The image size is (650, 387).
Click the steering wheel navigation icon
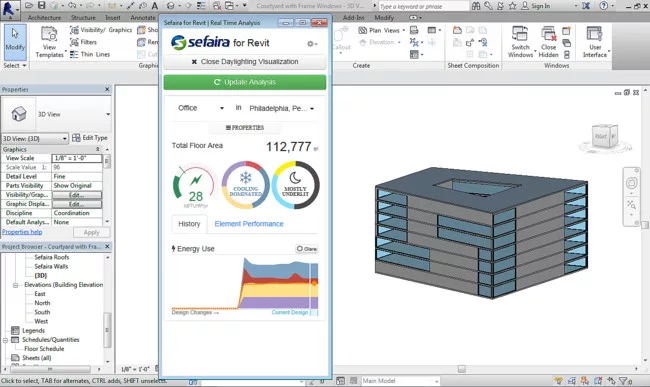pyautogui.click(x=631, y=183)
